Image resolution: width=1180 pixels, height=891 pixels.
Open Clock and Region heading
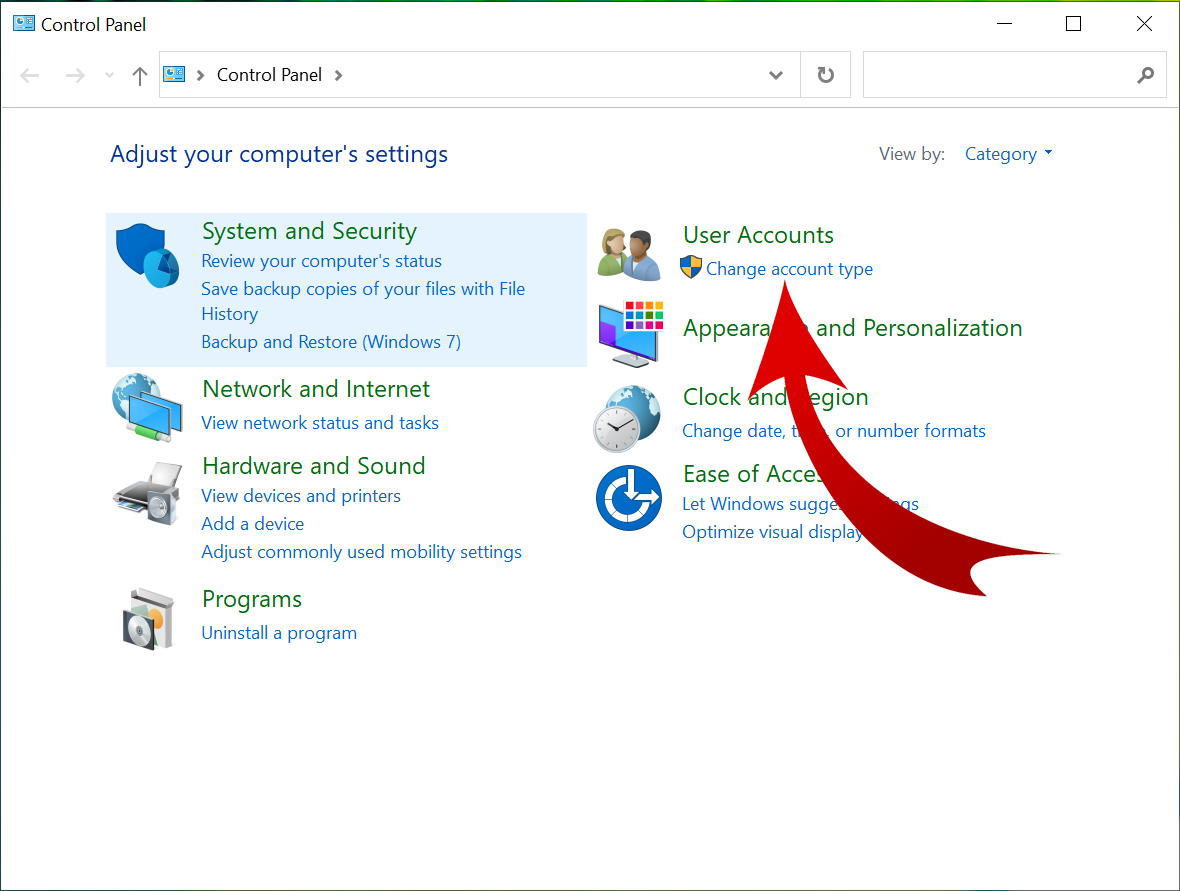[x=776, y=397]
